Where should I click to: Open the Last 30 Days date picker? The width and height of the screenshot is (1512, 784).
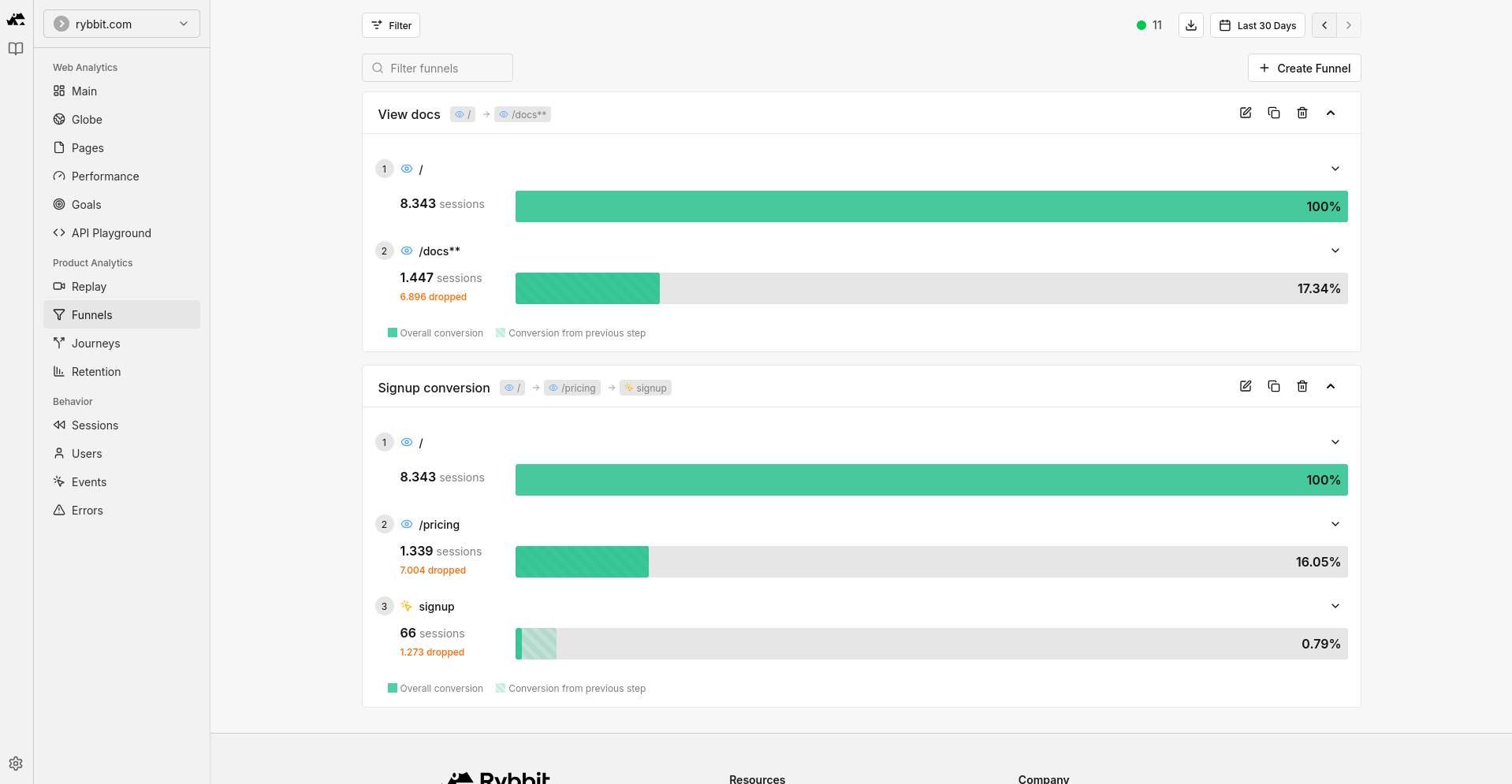click(x=1257, y=24)
